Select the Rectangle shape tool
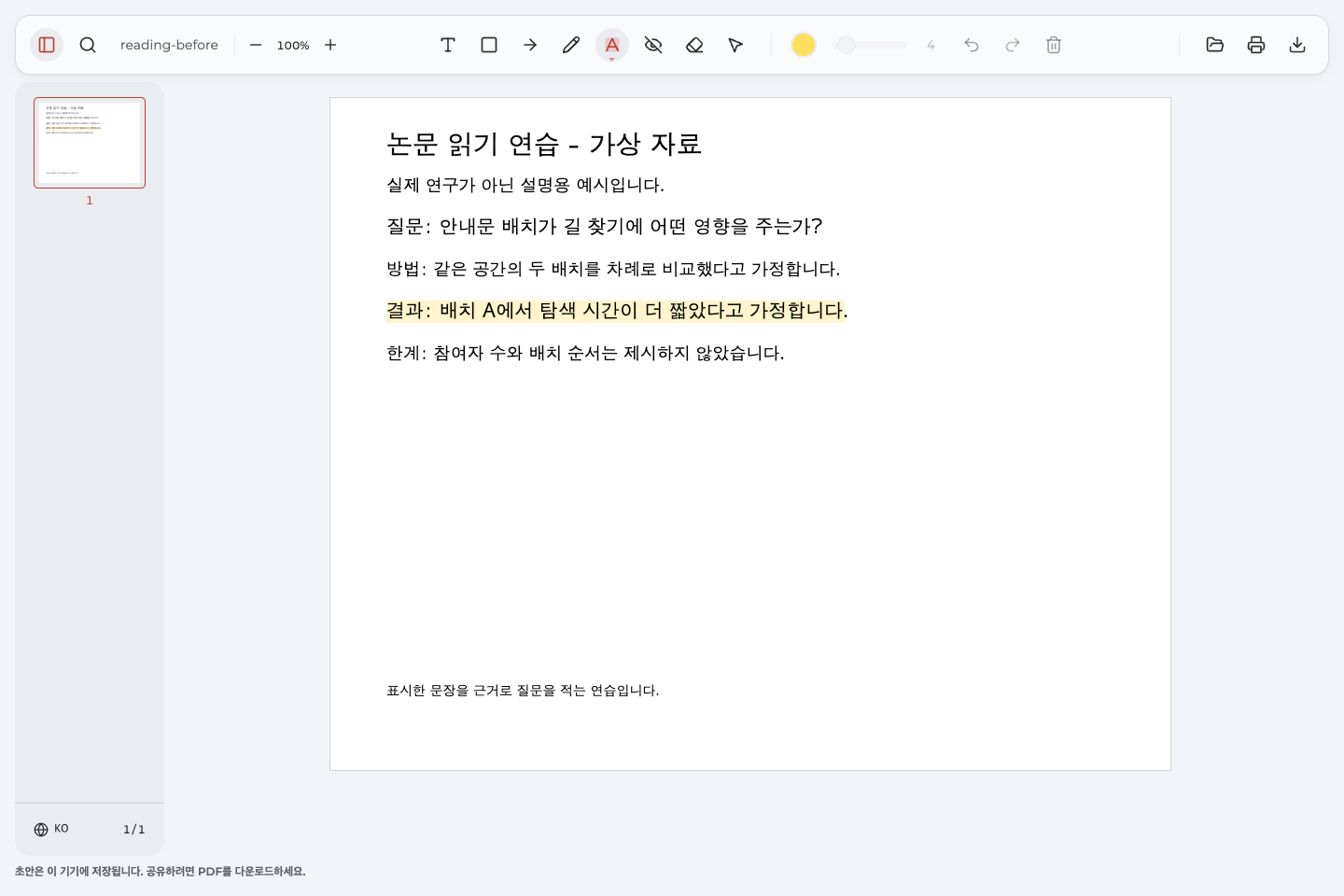The width and height of the screenshot is (1344, 896). coord(489,45)
